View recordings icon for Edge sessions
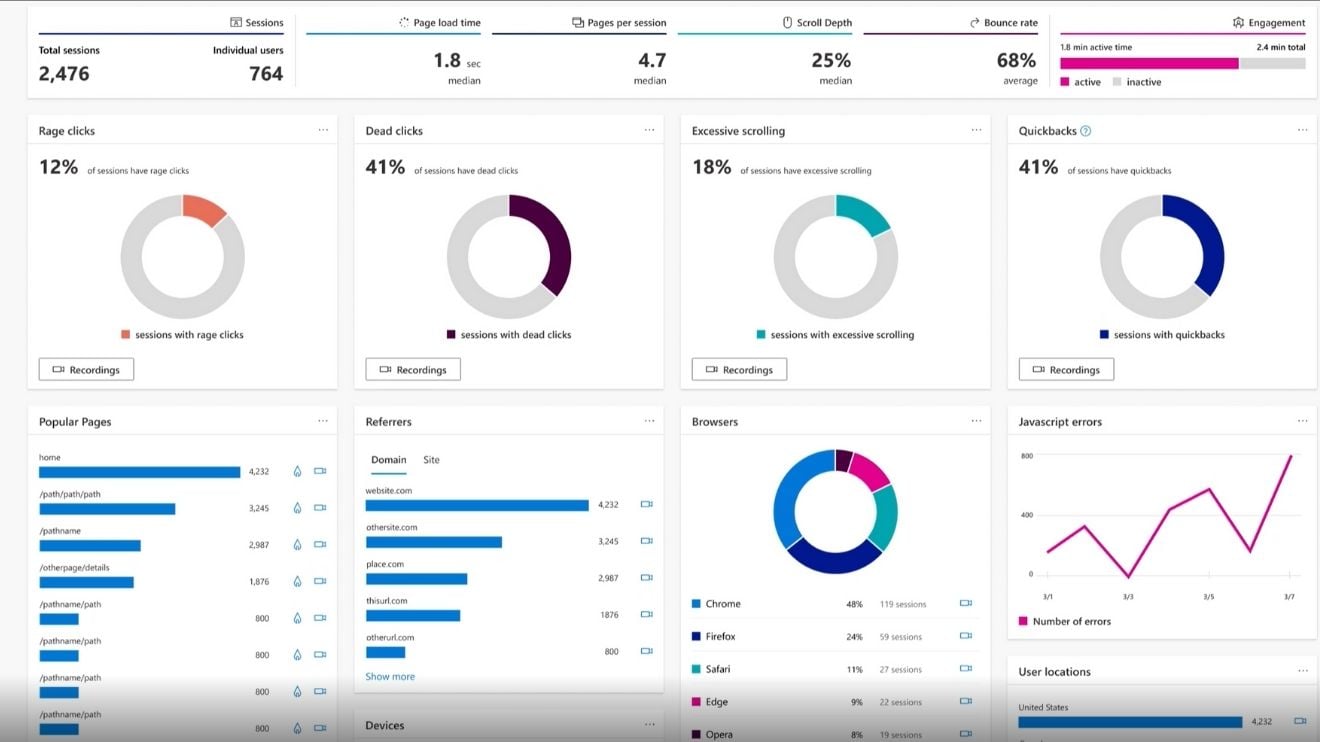The width and height of the screenshot is (1320, 742). coord(966,702)
